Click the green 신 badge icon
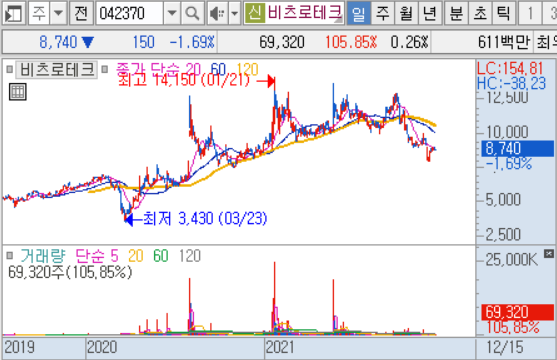This screenshot has width=557, height=360. [255, 13]
